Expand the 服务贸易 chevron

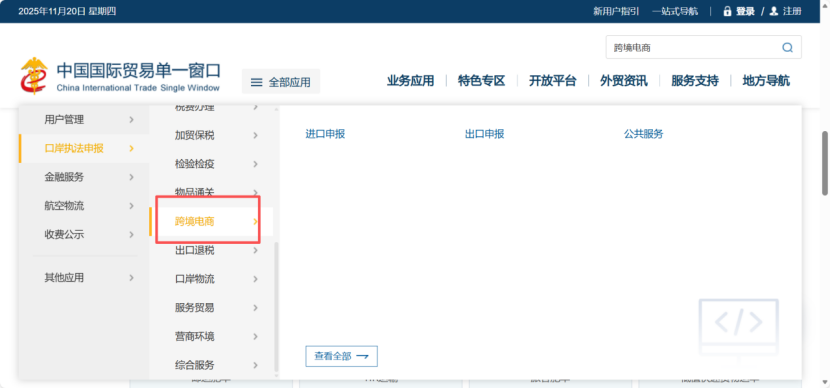pos(255,308)
